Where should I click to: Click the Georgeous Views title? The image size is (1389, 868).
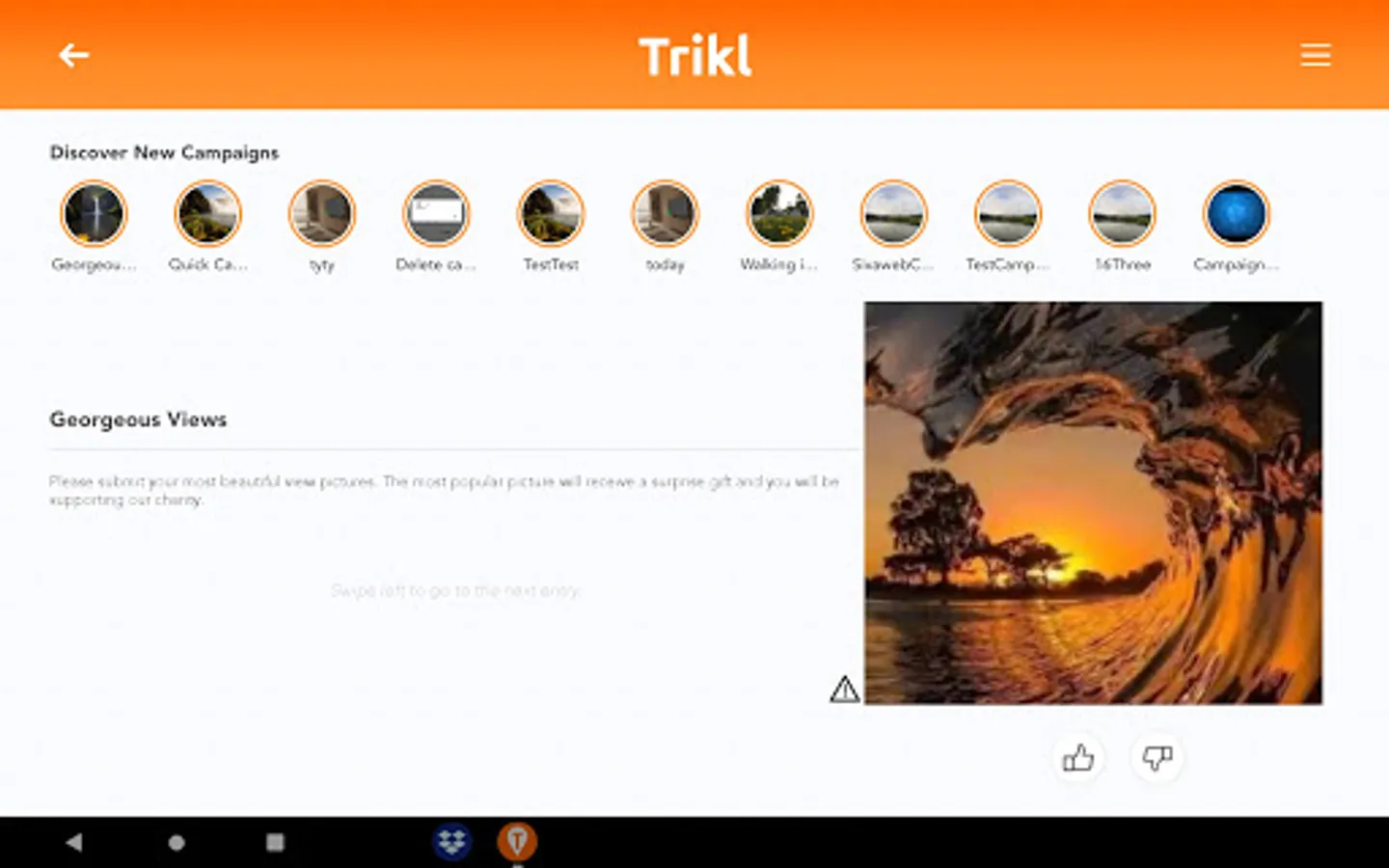coord(138,420)
